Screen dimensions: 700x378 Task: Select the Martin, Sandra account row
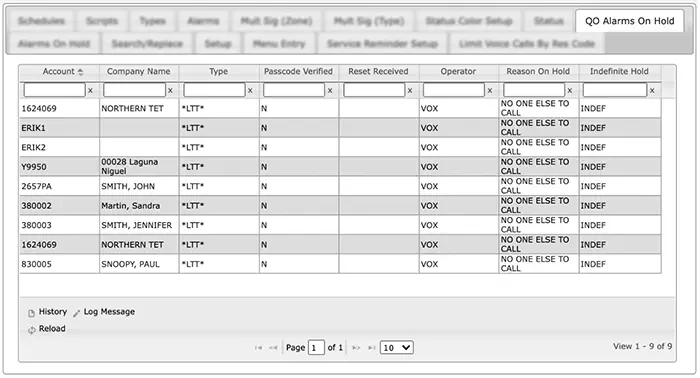[x=340, y=206]
